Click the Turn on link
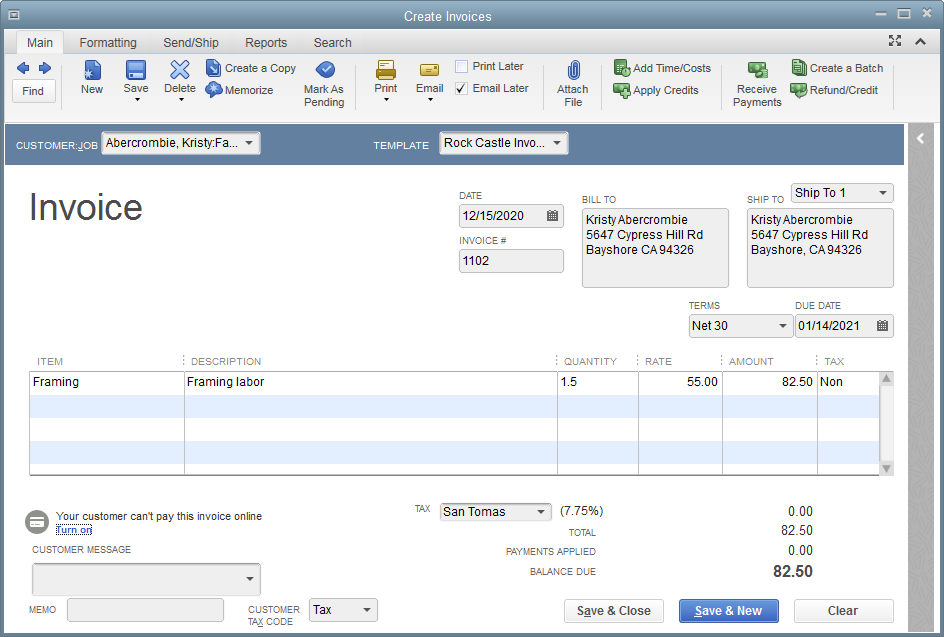The height and width of the screenshot is (637, 944). point(74,530)
